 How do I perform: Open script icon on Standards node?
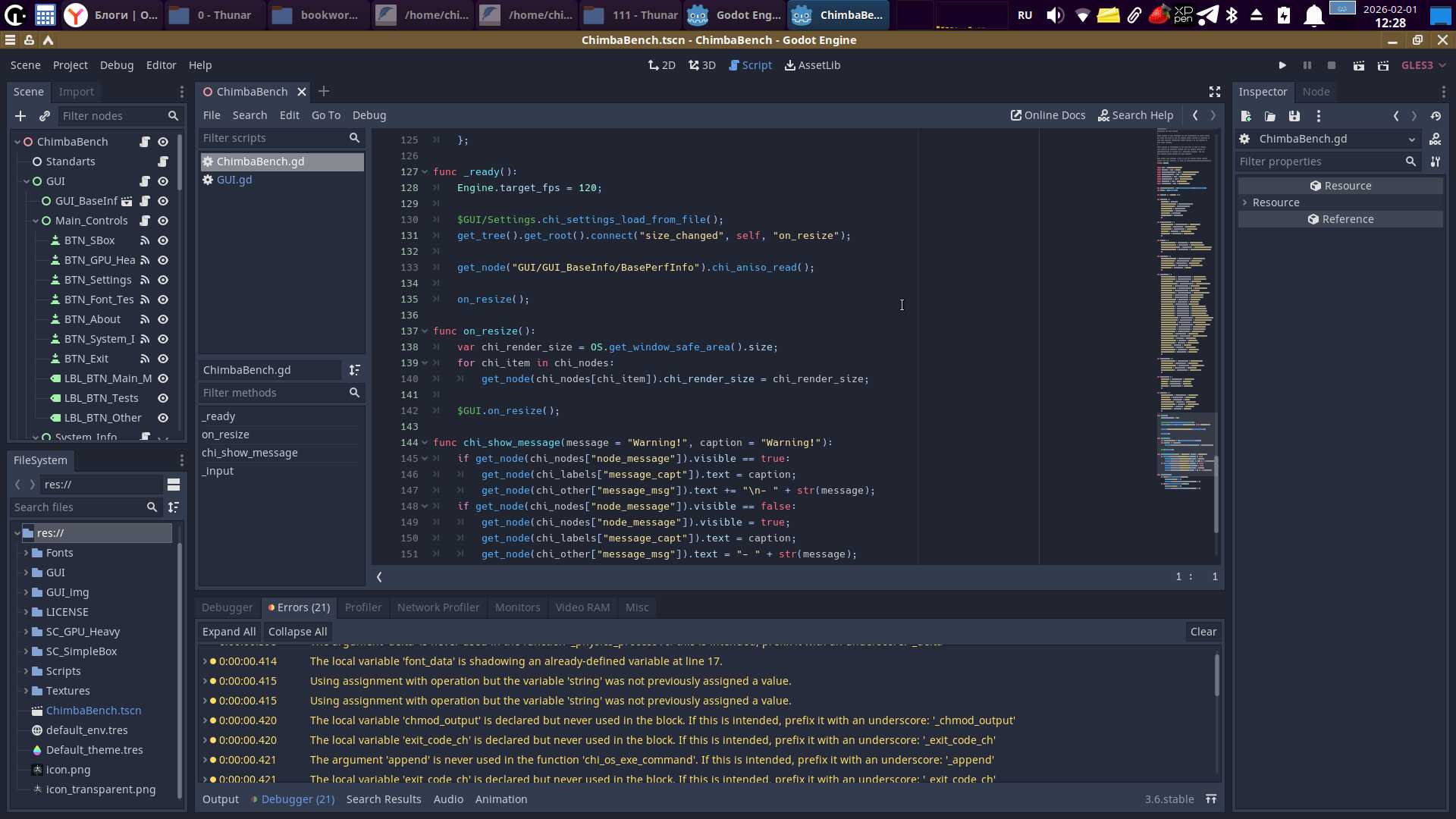coord(162,162)
